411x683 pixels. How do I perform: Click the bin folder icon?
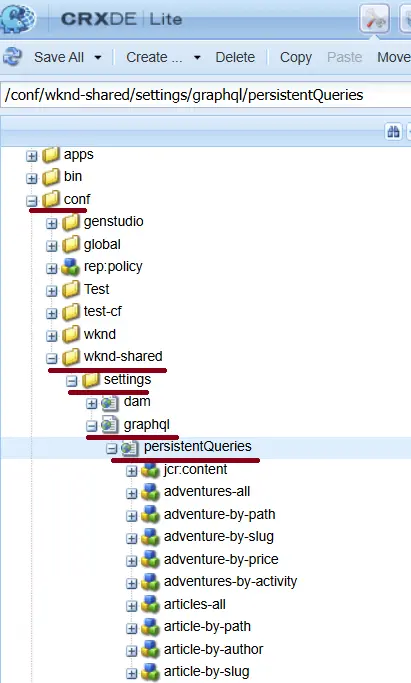(x=51, y=176)
